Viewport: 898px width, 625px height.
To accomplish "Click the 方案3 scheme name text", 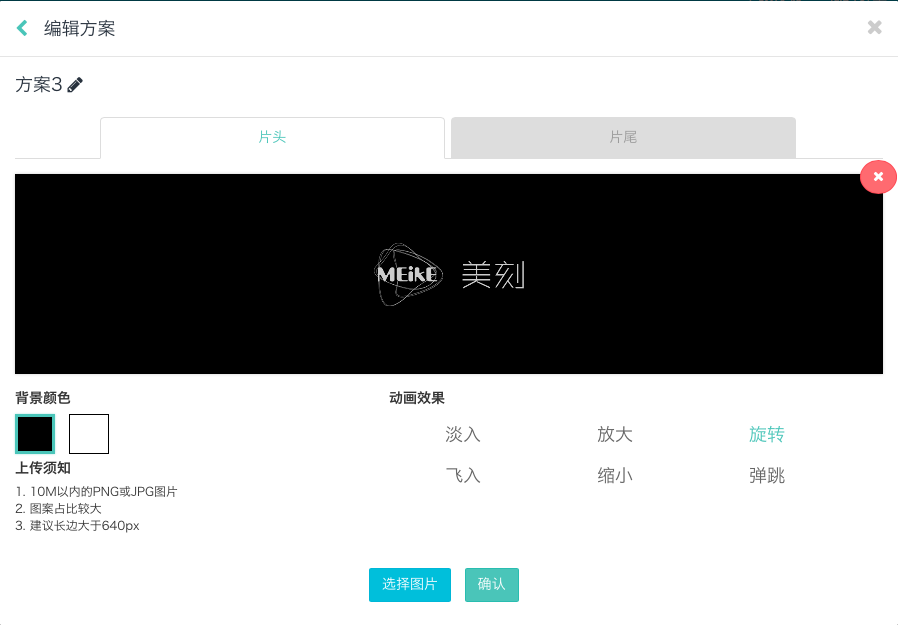I will tap(38, 85).
